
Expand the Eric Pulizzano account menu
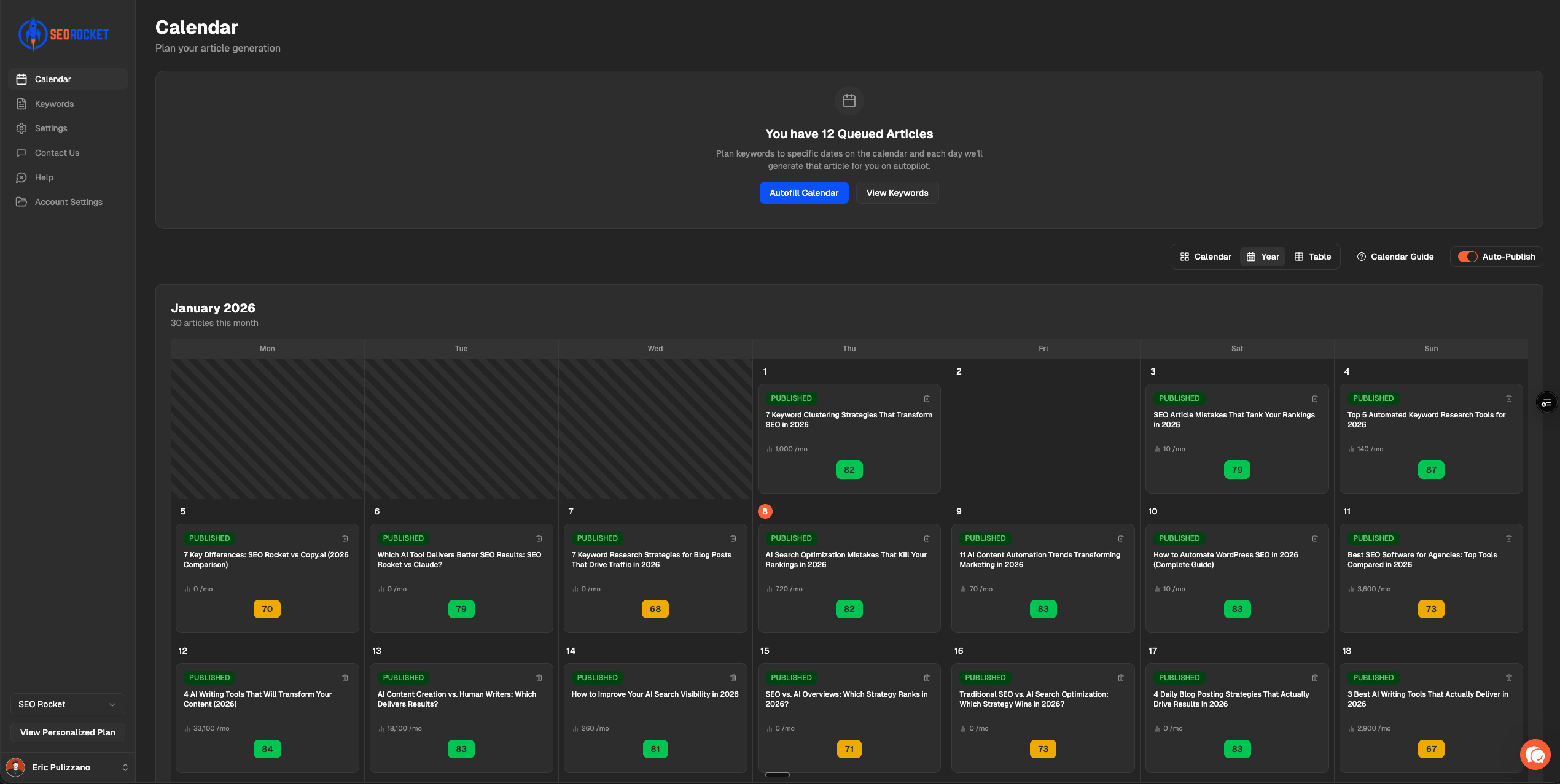68,767
